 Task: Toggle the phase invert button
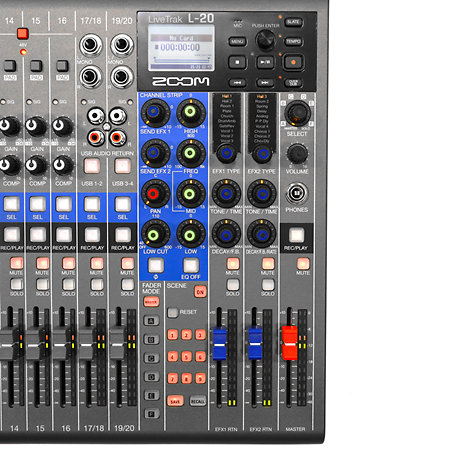tap(156, 265)
